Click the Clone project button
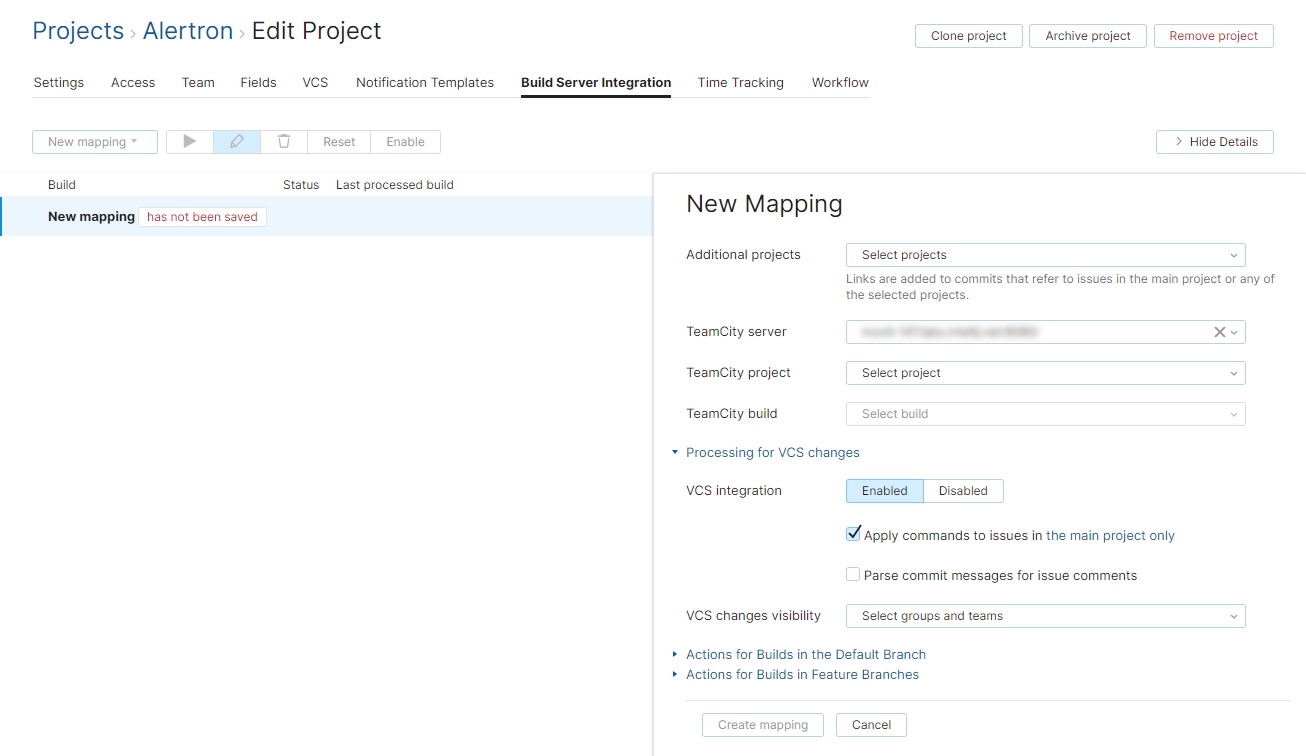This screenshot has width=1306, height=756. pos(968,36)
